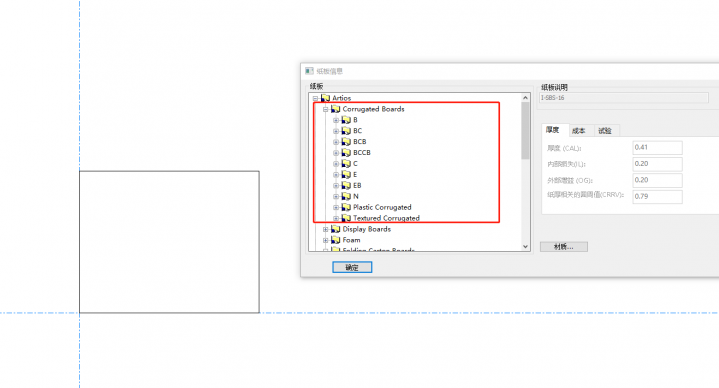Collapse the Corrugated Boards tree node
The height and width of the screenshot is (388, 719).
[326, 109]
